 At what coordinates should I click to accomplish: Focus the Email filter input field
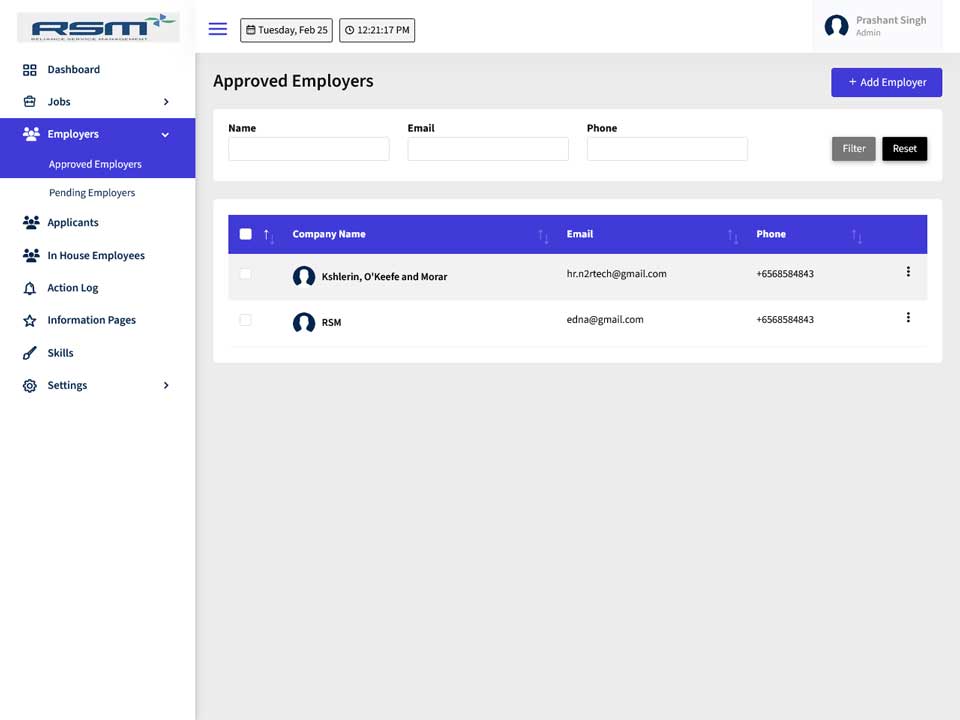click(x=488, y=149)
